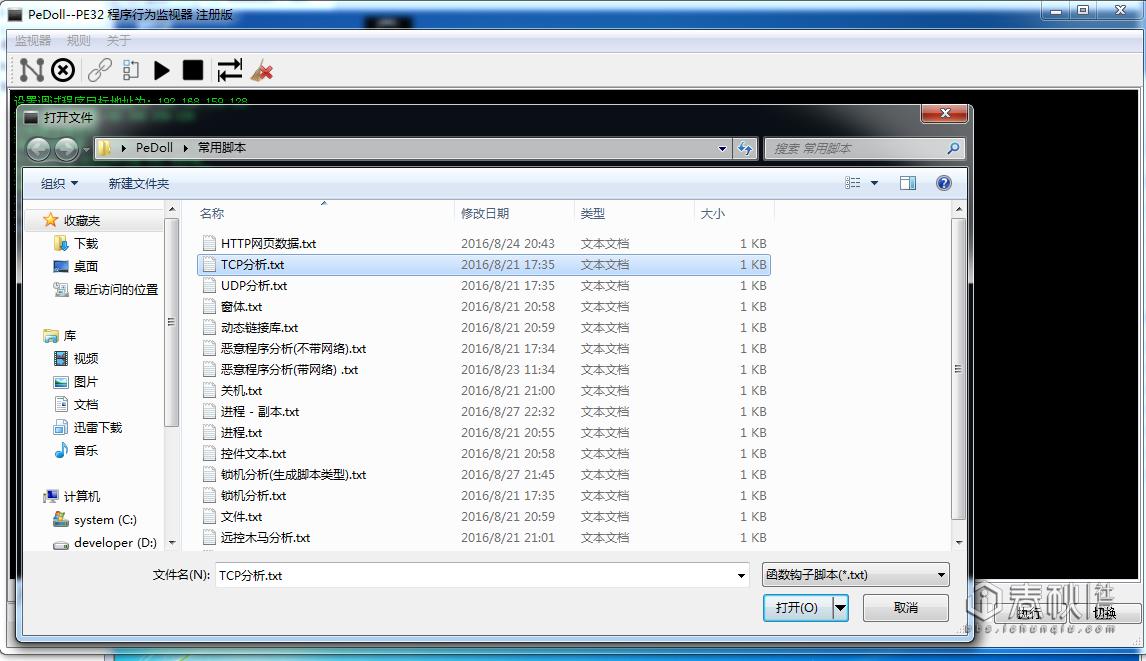Refresh the folder location
Viewport: 1146px width, 661px height.
[745, 148]
